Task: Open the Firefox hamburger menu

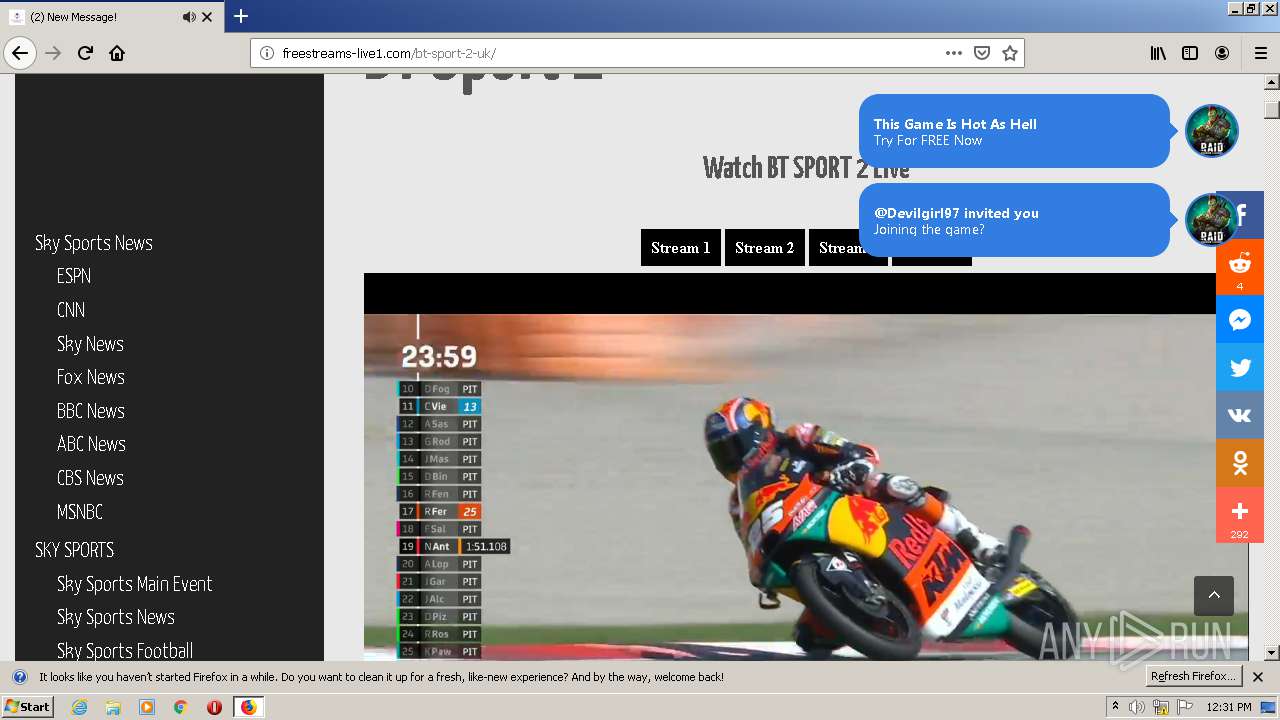Action: pyautogui.click(x=1261, y=53)
